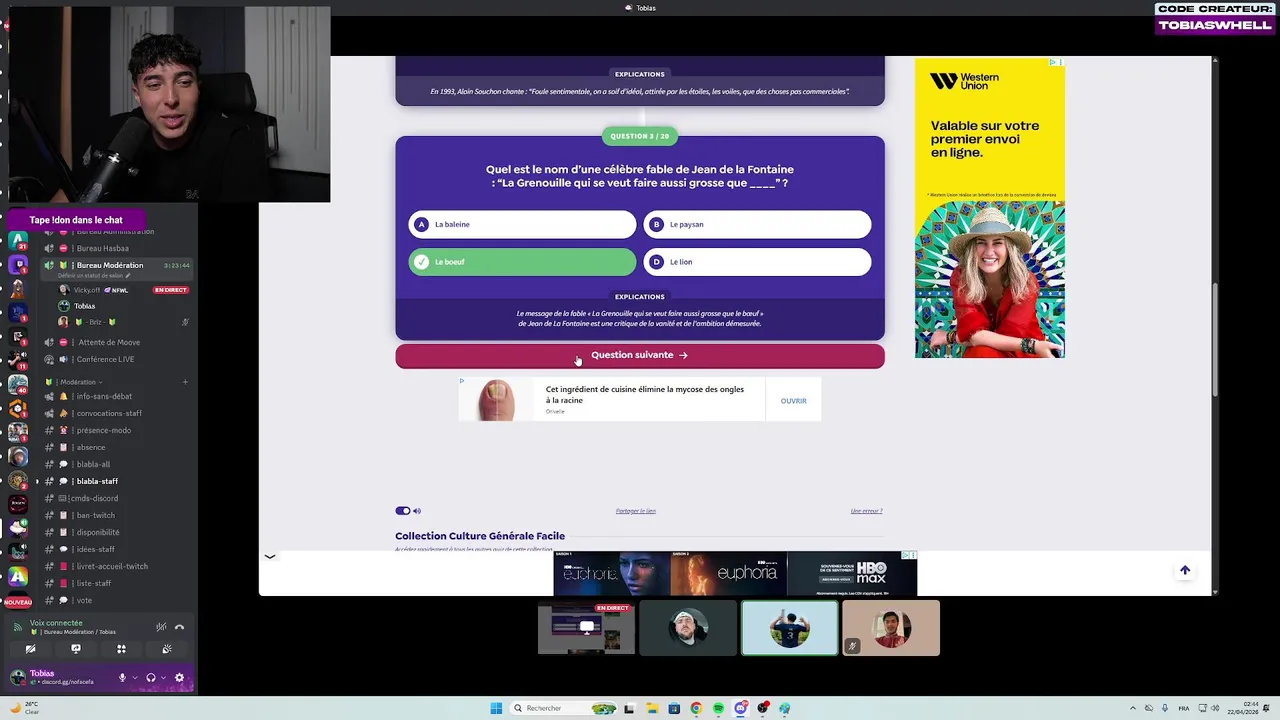
Task: Open headphone output options arrow
Action: click(163, 677)
